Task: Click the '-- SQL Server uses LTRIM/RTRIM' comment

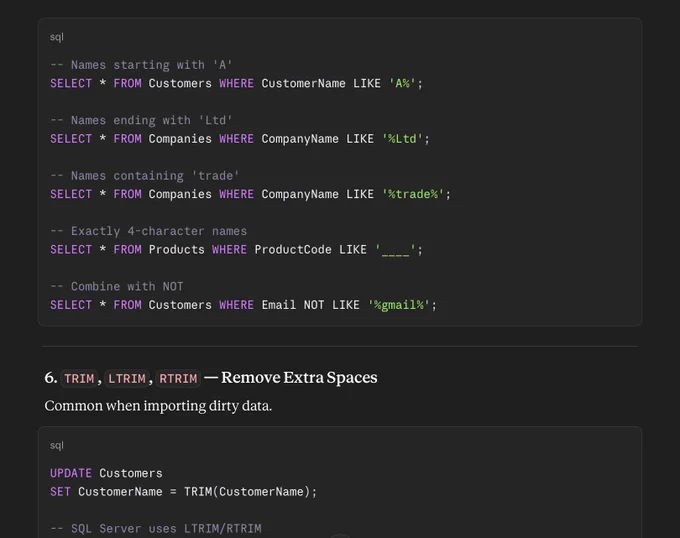Action: pos(156,528)
